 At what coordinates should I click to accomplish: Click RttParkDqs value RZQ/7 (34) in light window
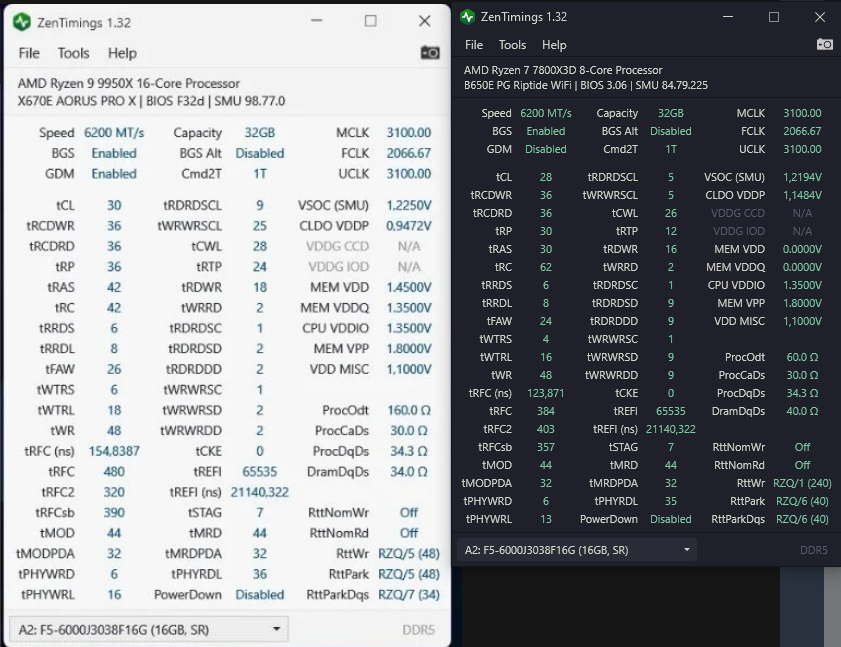pos(409,594)
